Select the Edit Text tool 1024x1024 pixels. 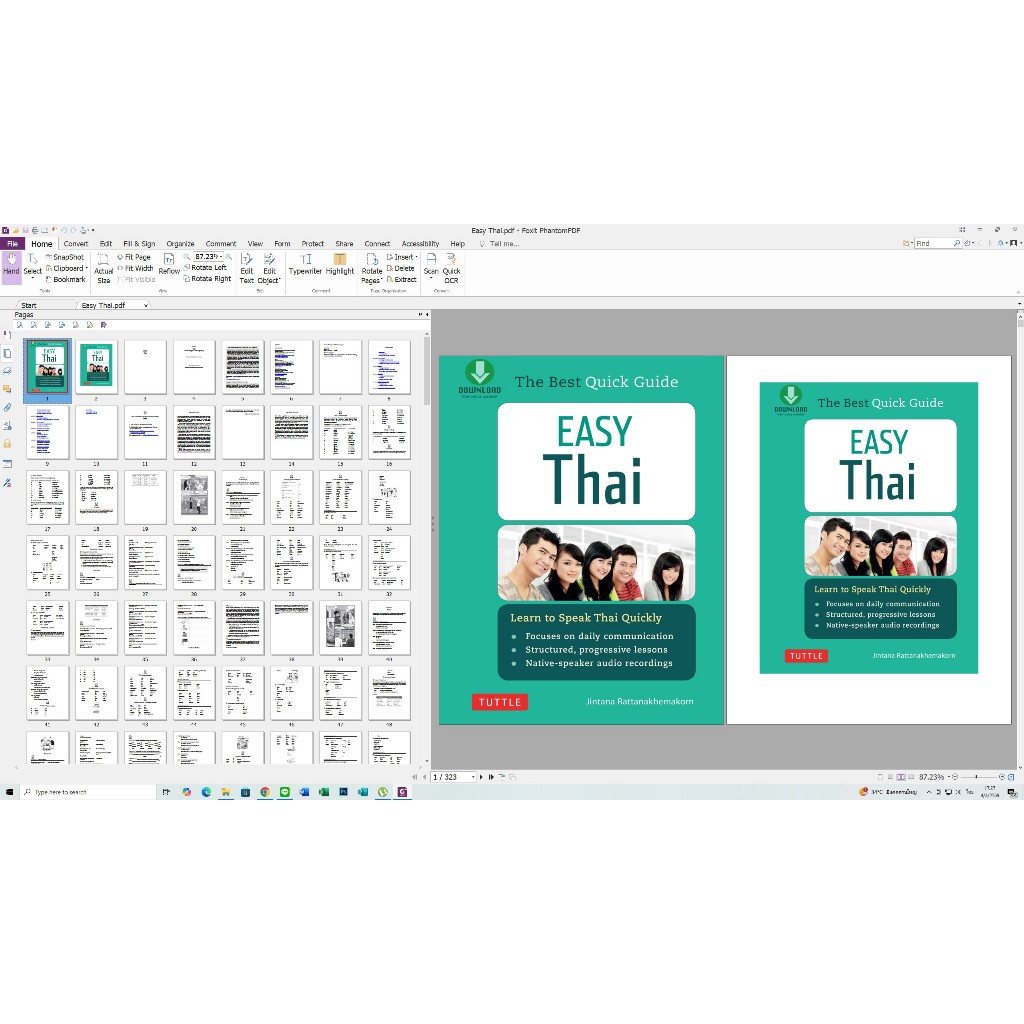pos(247,268)
